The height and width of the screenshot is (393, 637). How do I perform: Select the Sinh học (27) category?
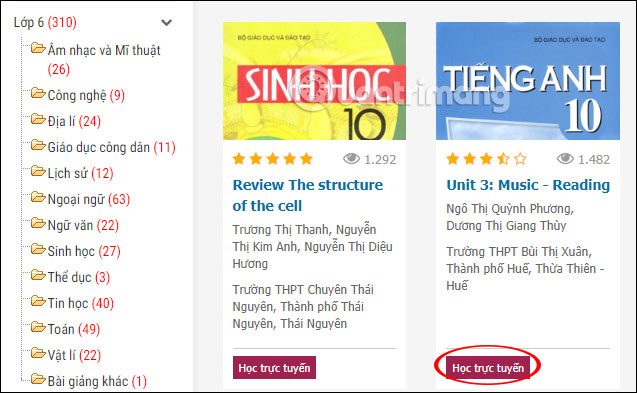[x=84, y=251]
